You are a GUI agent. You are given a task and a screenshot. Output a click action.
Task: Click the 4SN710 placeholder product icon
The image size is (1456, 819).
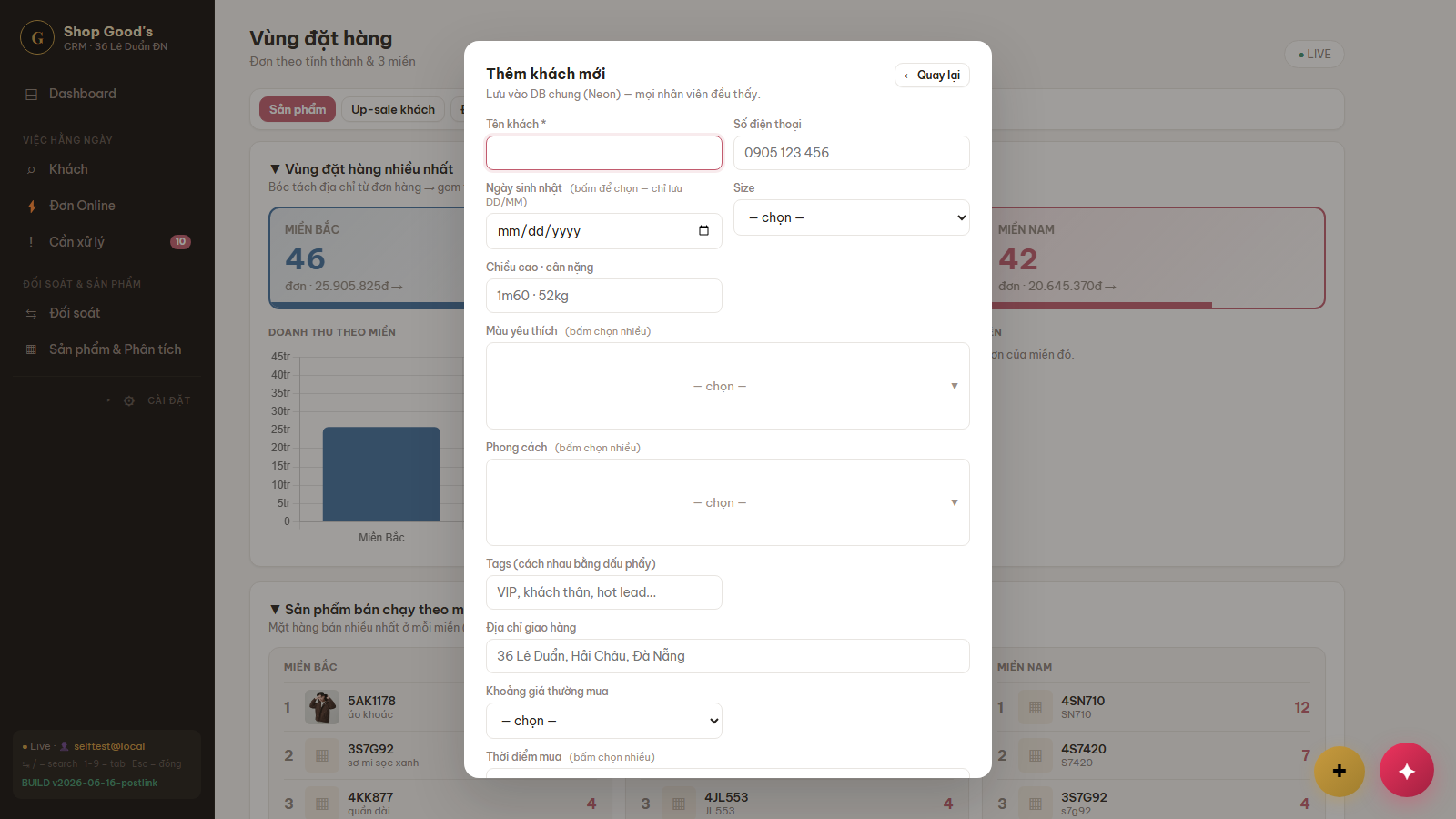[1036, 707]
